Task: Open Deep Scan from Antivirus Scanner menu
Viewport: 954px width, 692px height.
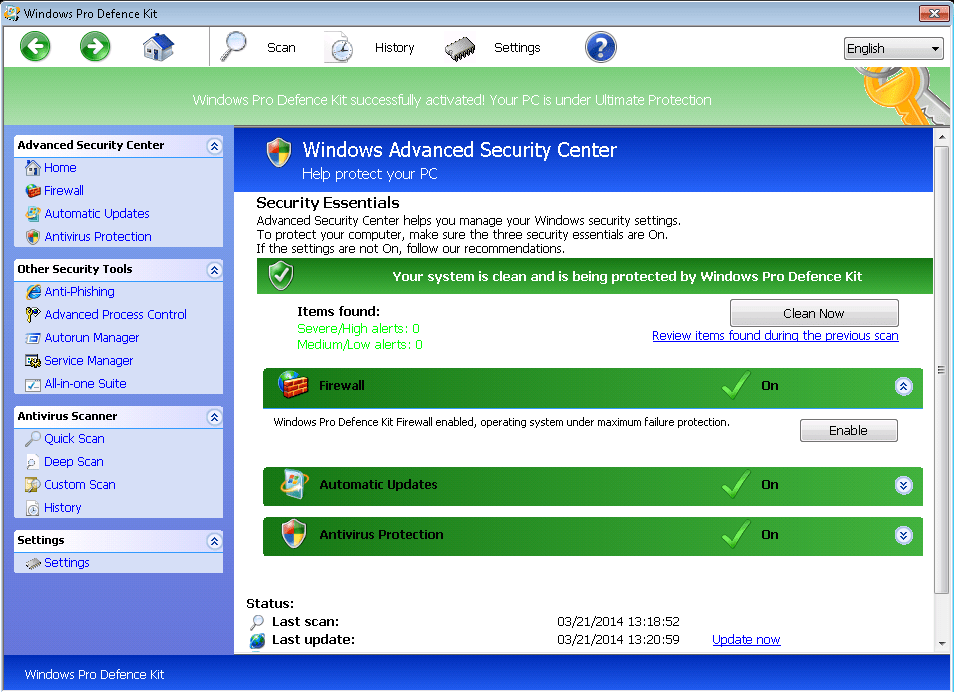Action: [73, 462]
